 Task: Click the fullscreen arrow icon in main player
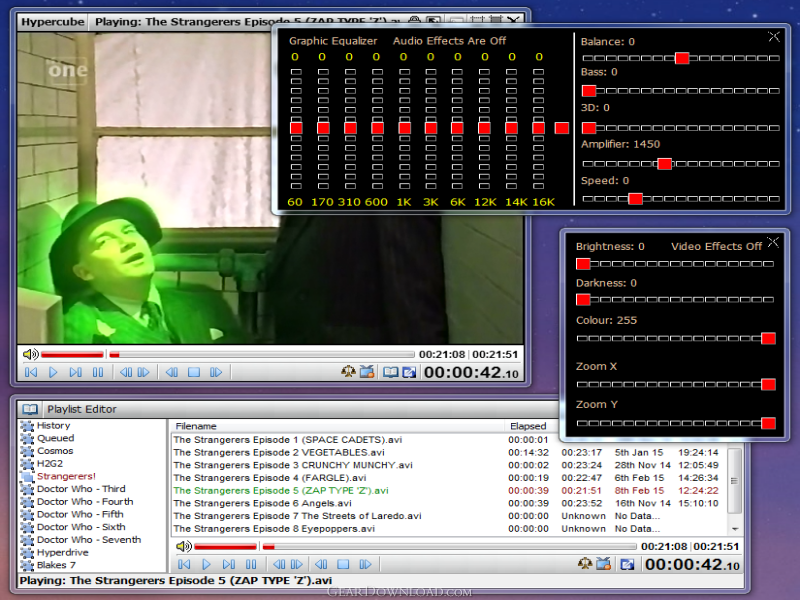coord(409,372)
